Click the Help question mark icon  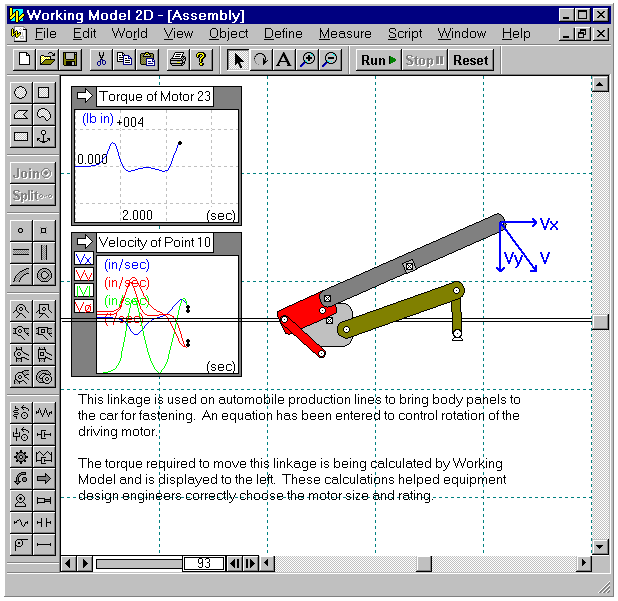click(x=201, y=60)
